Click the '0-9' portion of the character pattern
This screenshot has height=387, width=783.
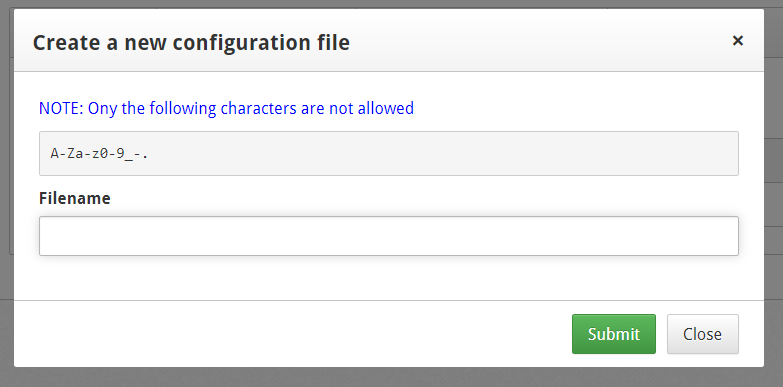click(112, 153)
